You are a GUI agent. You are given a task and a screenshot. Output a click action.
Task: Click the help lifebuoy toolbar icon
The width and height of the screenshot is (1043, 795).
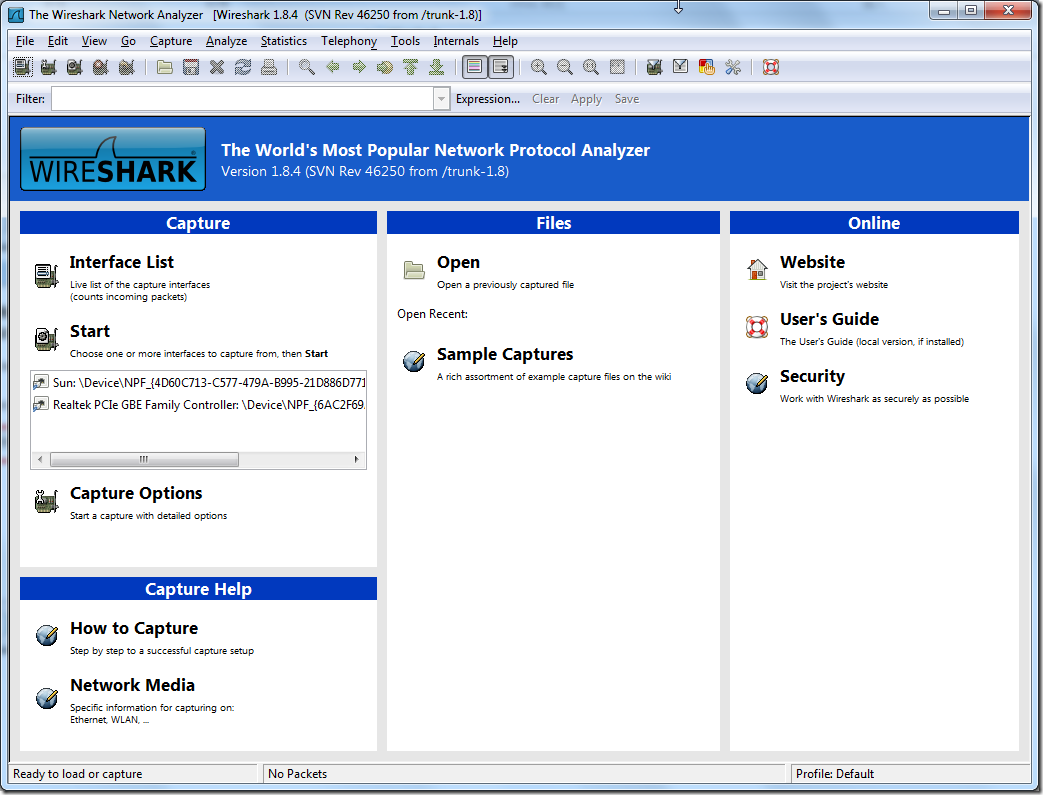click(x=771, y=67)
